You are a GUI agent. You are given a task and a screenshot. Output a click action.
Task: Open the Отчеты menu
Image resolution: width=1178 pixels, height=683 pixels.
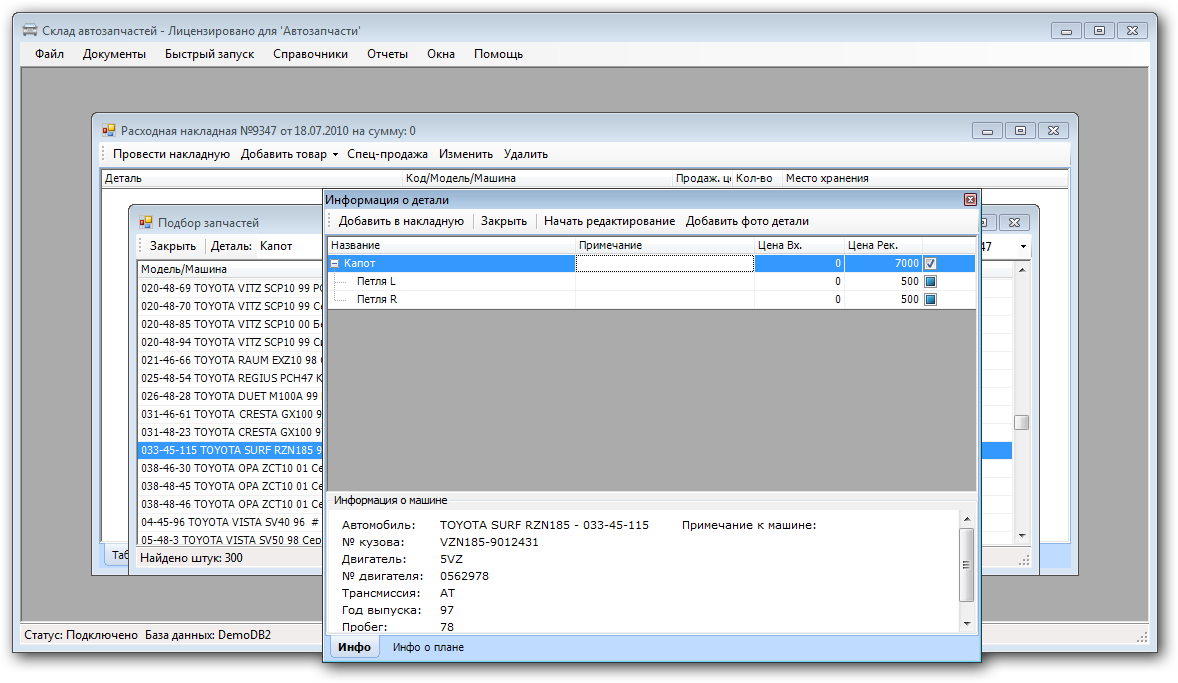pyautogui.click(x=387, y=54)
